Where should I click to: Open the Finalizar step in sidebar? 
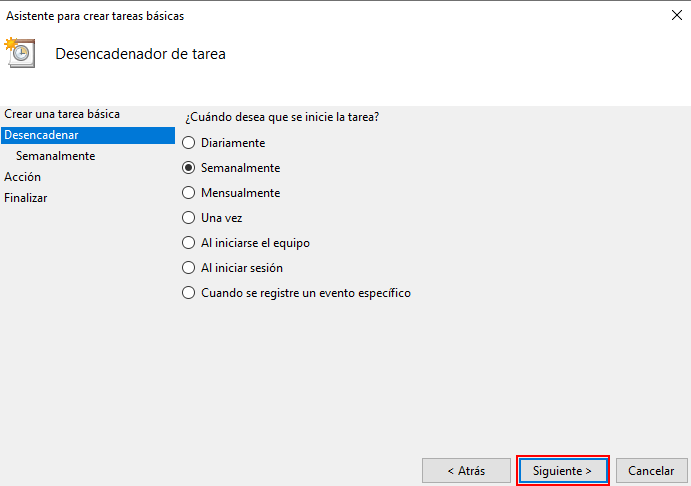(26, 198)
